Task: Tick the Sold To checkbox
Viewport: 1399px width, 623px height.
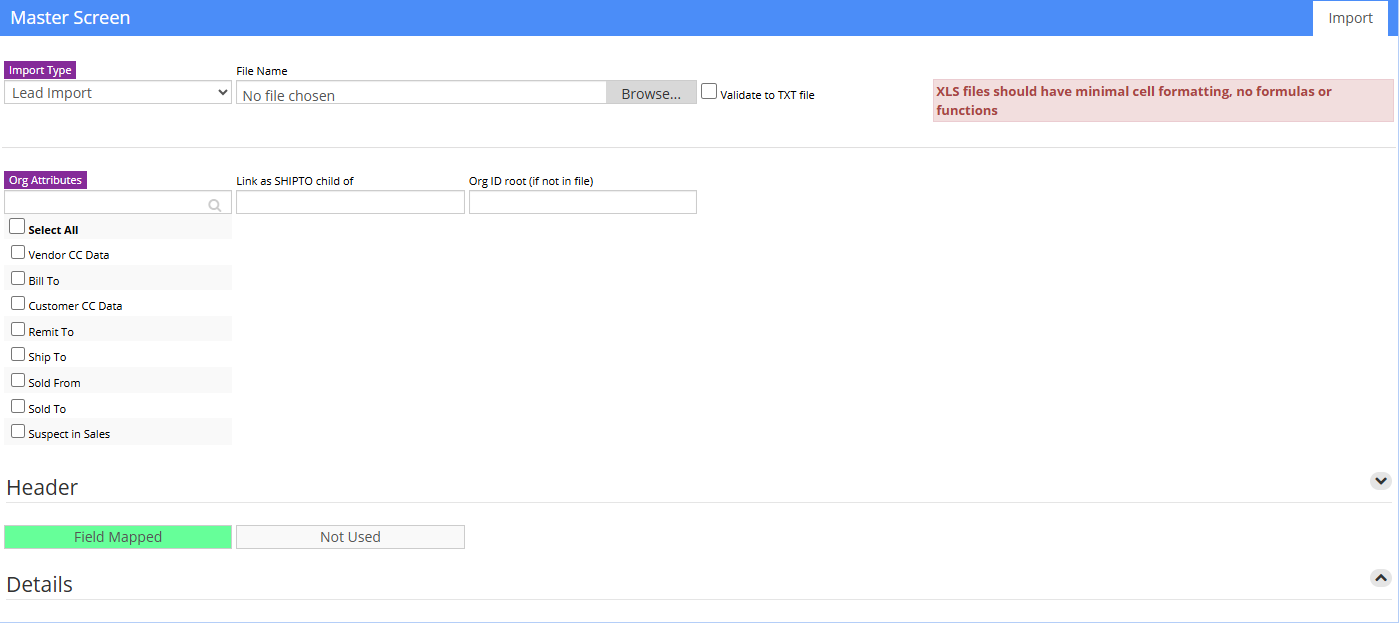Action: point(18,406)
